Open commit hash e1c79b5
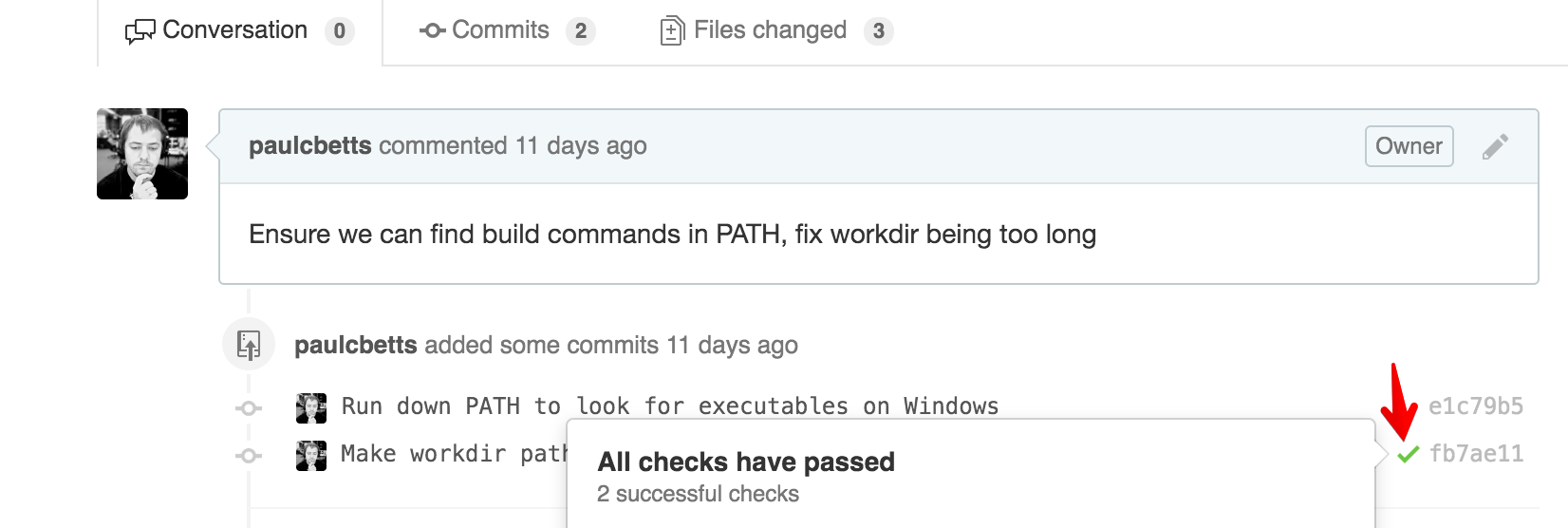This screenshot has width=1568, height=528. (x=1476, y=406)
